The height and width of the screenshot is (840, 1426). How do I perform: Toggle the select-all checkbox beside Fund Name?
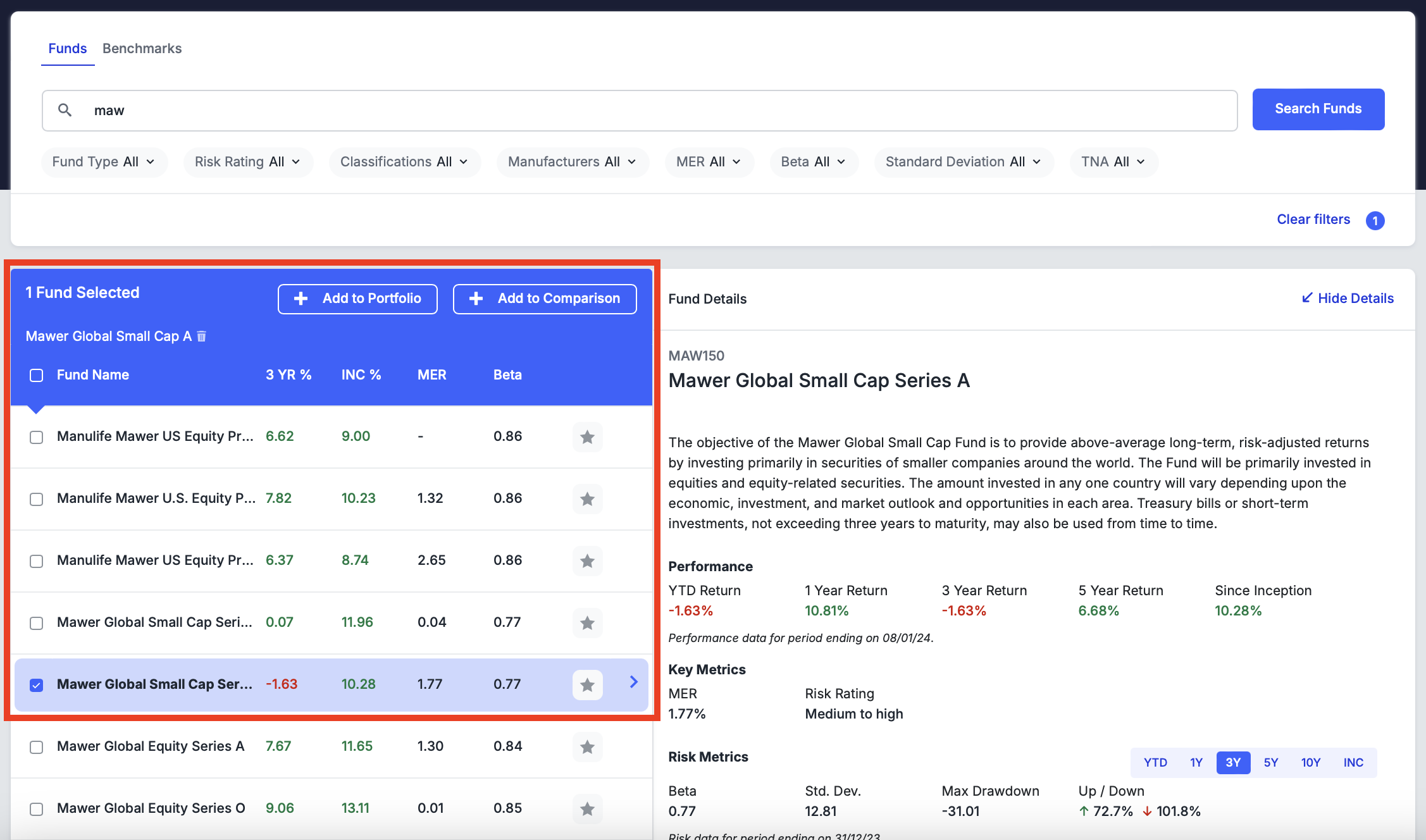37,375
